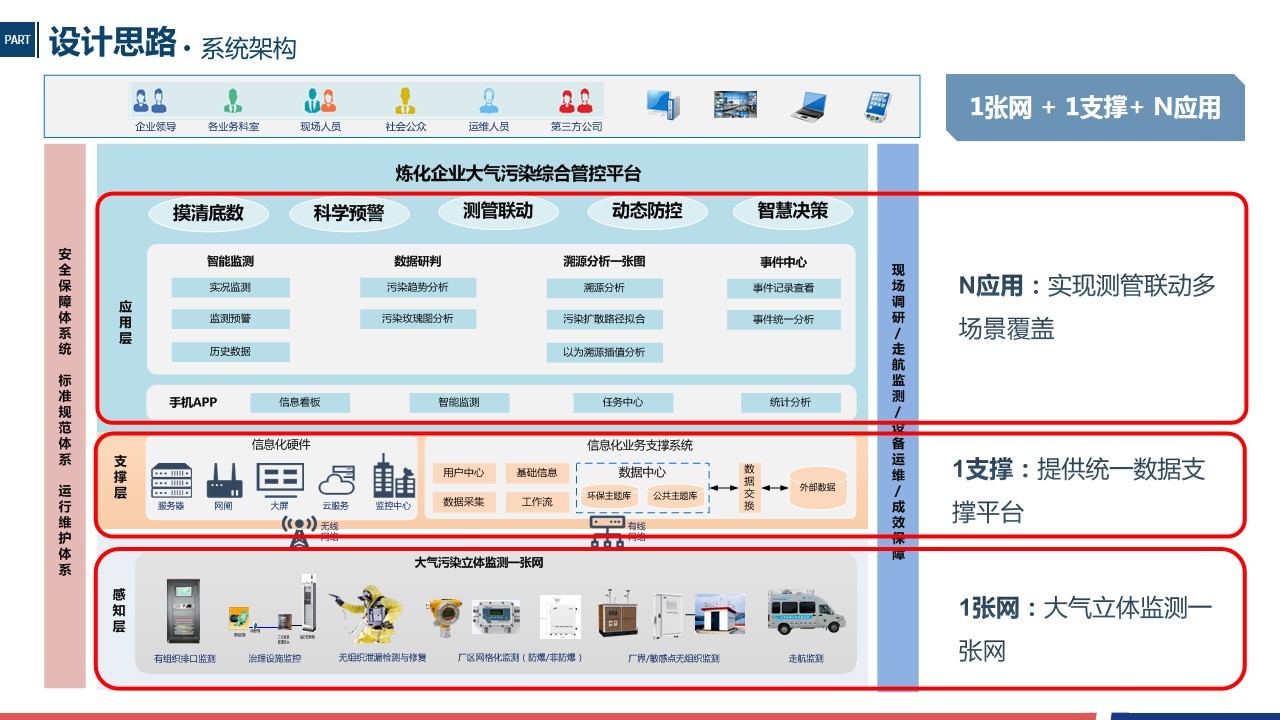Screen dimensions: 1280x720
Task: Select the 以为溯源插值分析 box
Action: [x=604, y=352]
